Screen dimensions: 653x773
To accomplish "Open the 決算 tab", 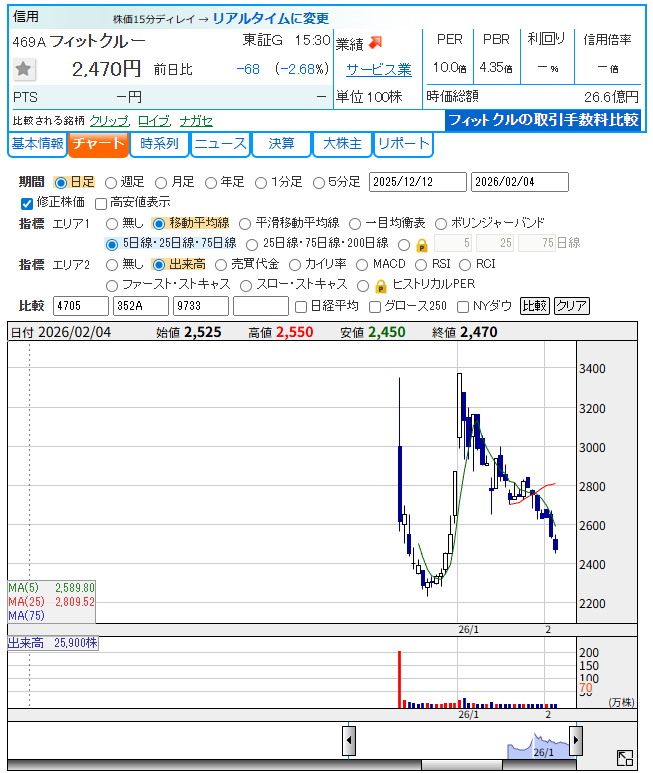I will point(281,144).
